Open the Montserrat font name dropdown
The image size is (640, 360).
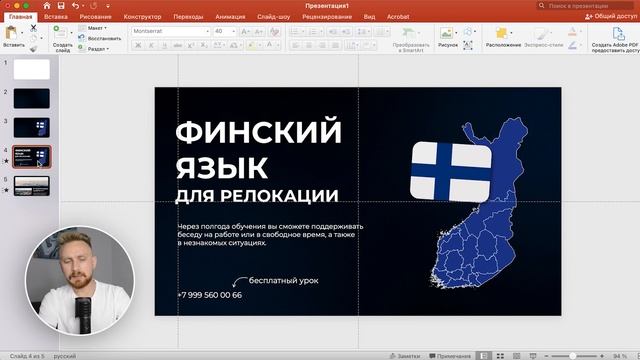pos(207,31)
